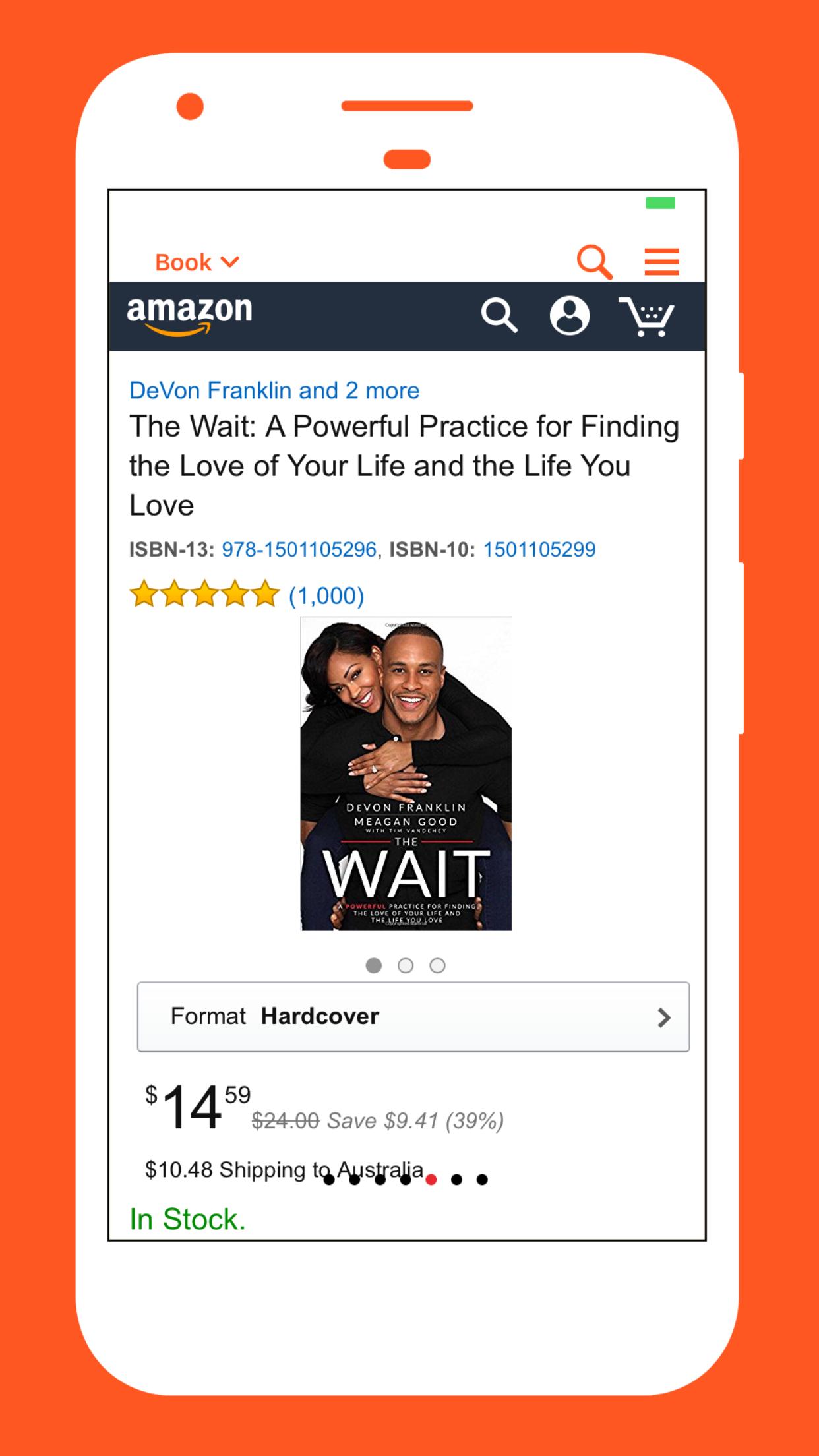Open DeVon Franklin and 2 more link
The width and height of the screenshot is (819, 1456).
274,390
